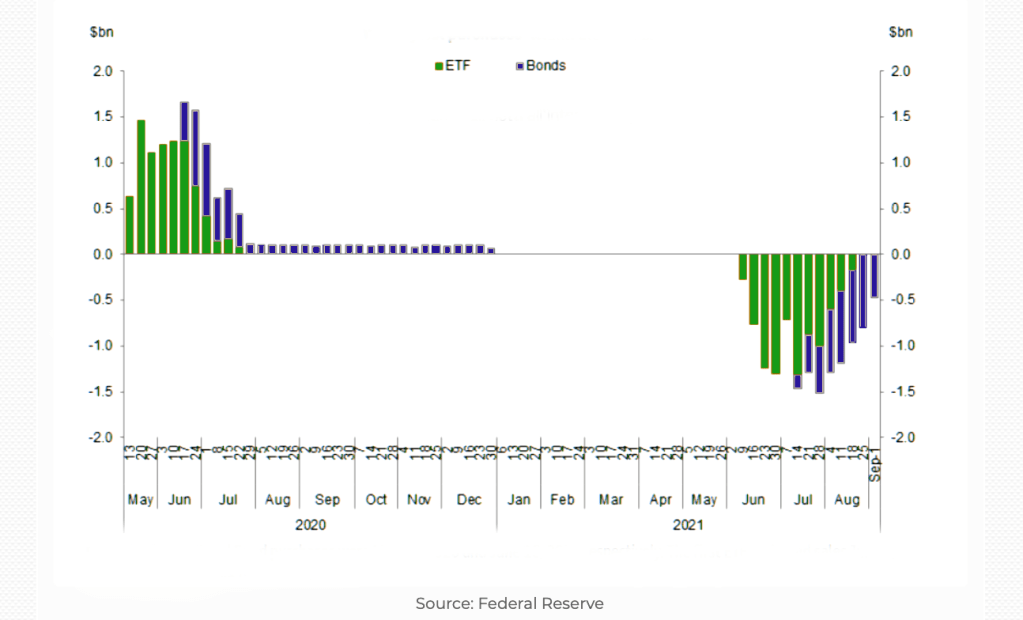Select the ETF legend label
Image resolution: width=1023 pixels, height=620 pixels.
coord(457,66)
